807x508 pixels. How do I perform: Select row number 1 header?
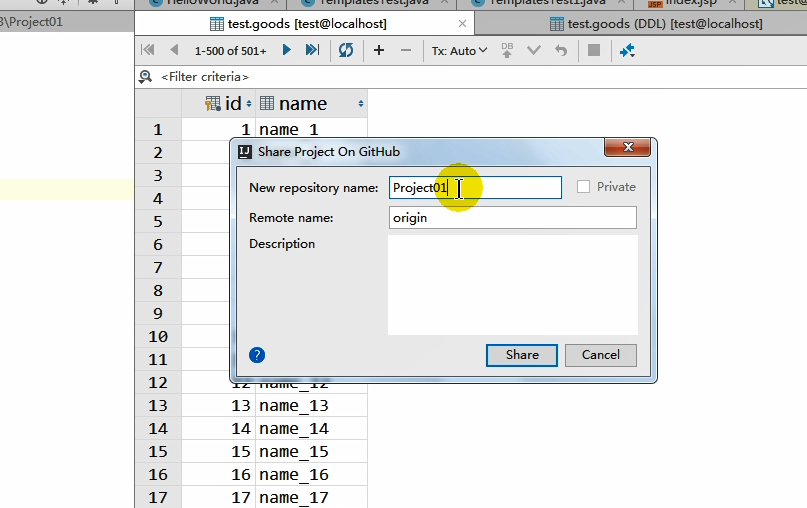pyautogui.click(x=158, y=129)
